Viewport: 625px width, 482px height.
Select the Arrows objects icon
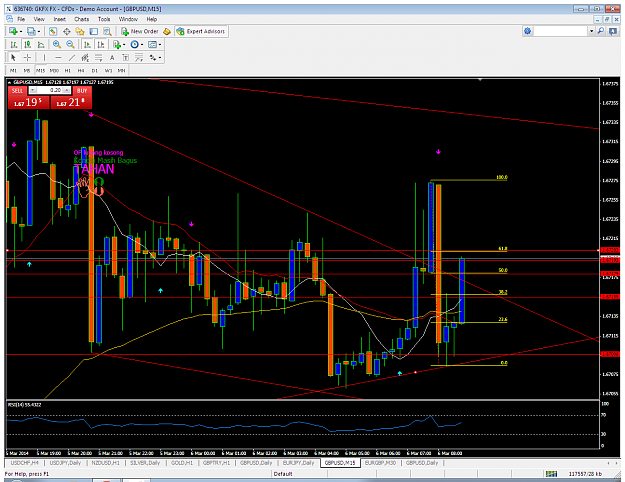(x=153, y=58)
